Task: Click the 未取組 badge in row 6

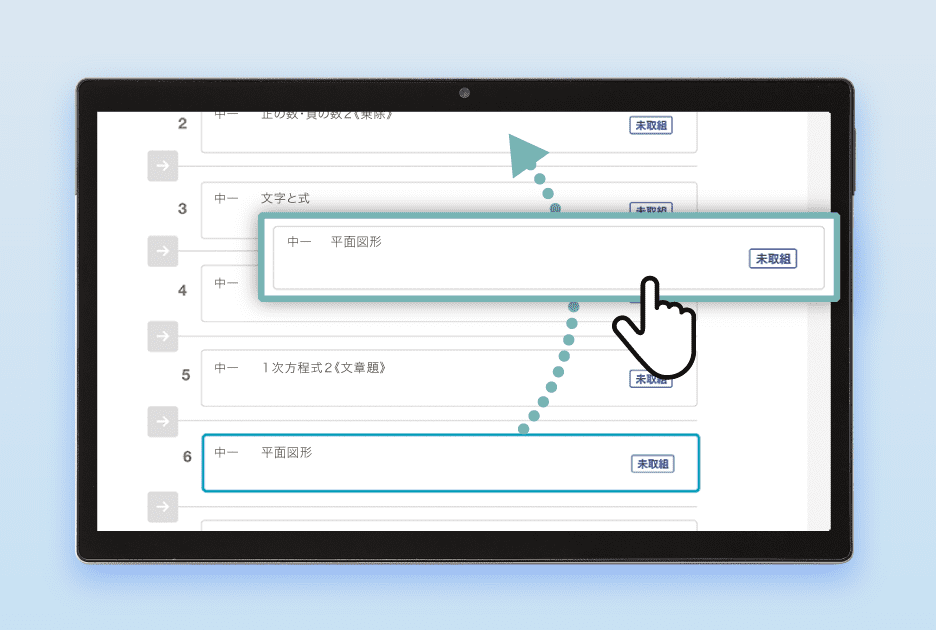Action: click(x=651, y=463)
